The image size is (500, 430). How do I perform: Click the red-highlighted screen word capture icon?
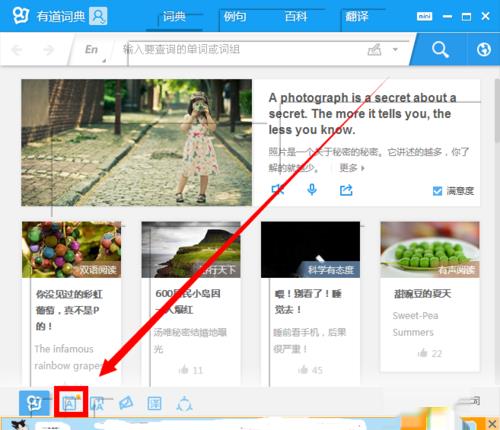coord(71,403)
